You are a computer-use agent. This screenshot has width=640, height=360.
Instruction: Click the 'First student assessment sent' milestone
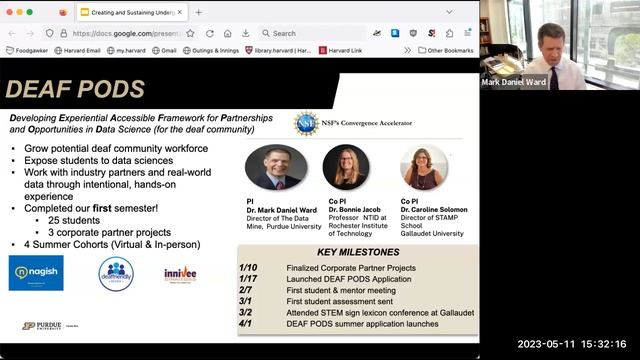pyautogui.click(x=339, y=302)
